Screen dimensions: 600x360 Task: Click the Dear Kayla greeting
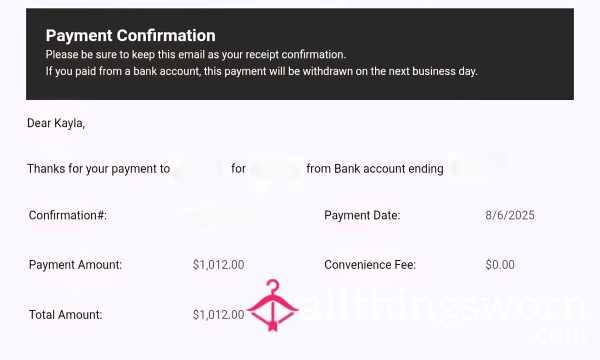click(56, 123)
